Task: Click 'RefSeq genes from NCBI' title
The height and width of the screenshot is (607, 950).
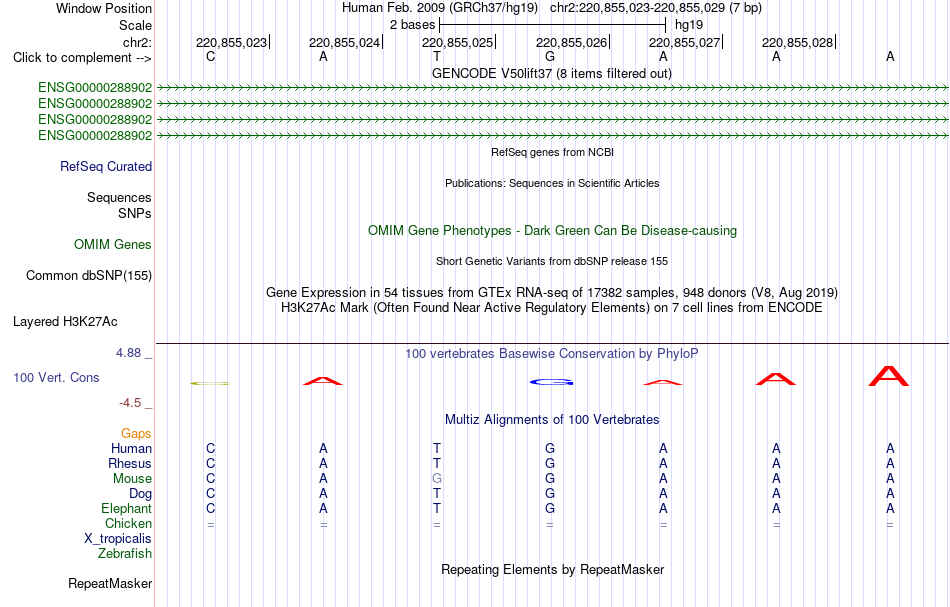Action: point(552,152)
